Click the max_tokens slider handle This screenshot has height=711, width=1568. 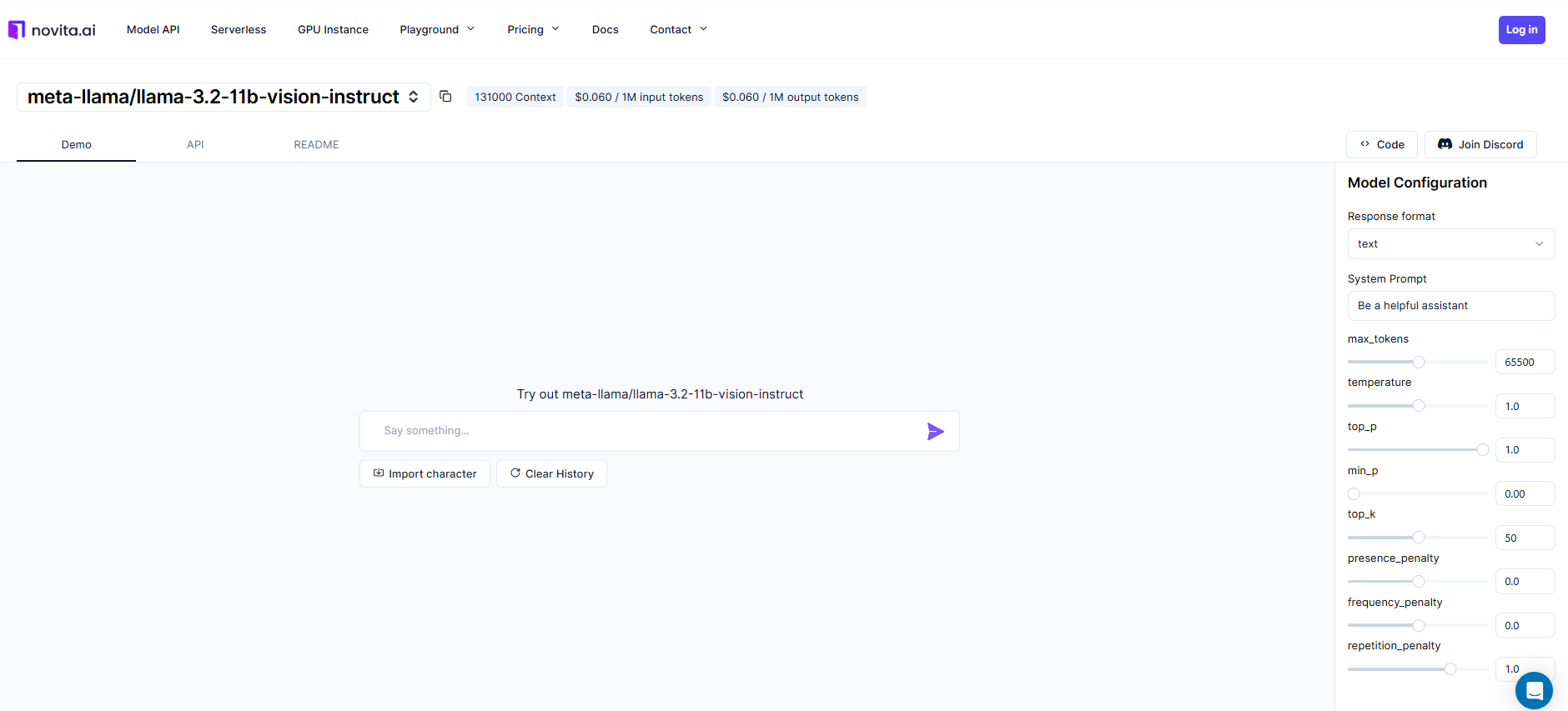pos(1419,362)
